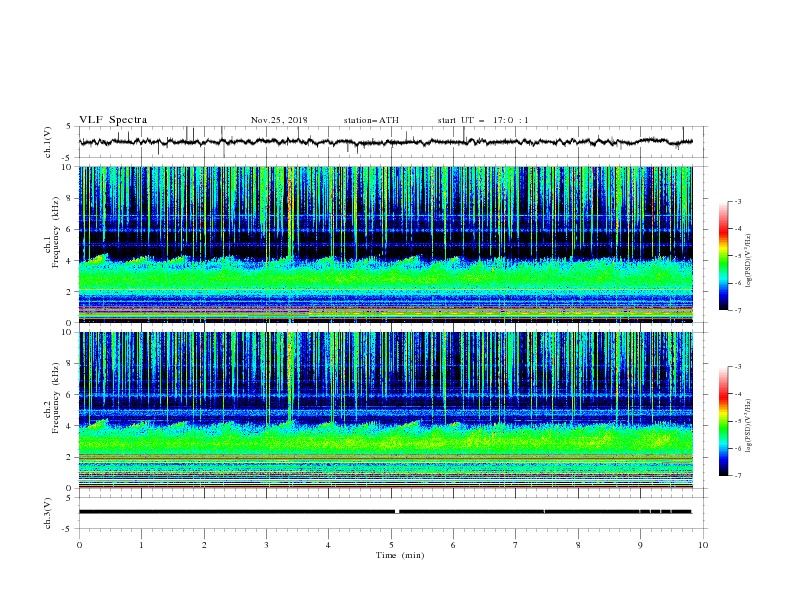
Task: Click the ch.2 colorbar tick label "-7"
Action: click(737, 475)
